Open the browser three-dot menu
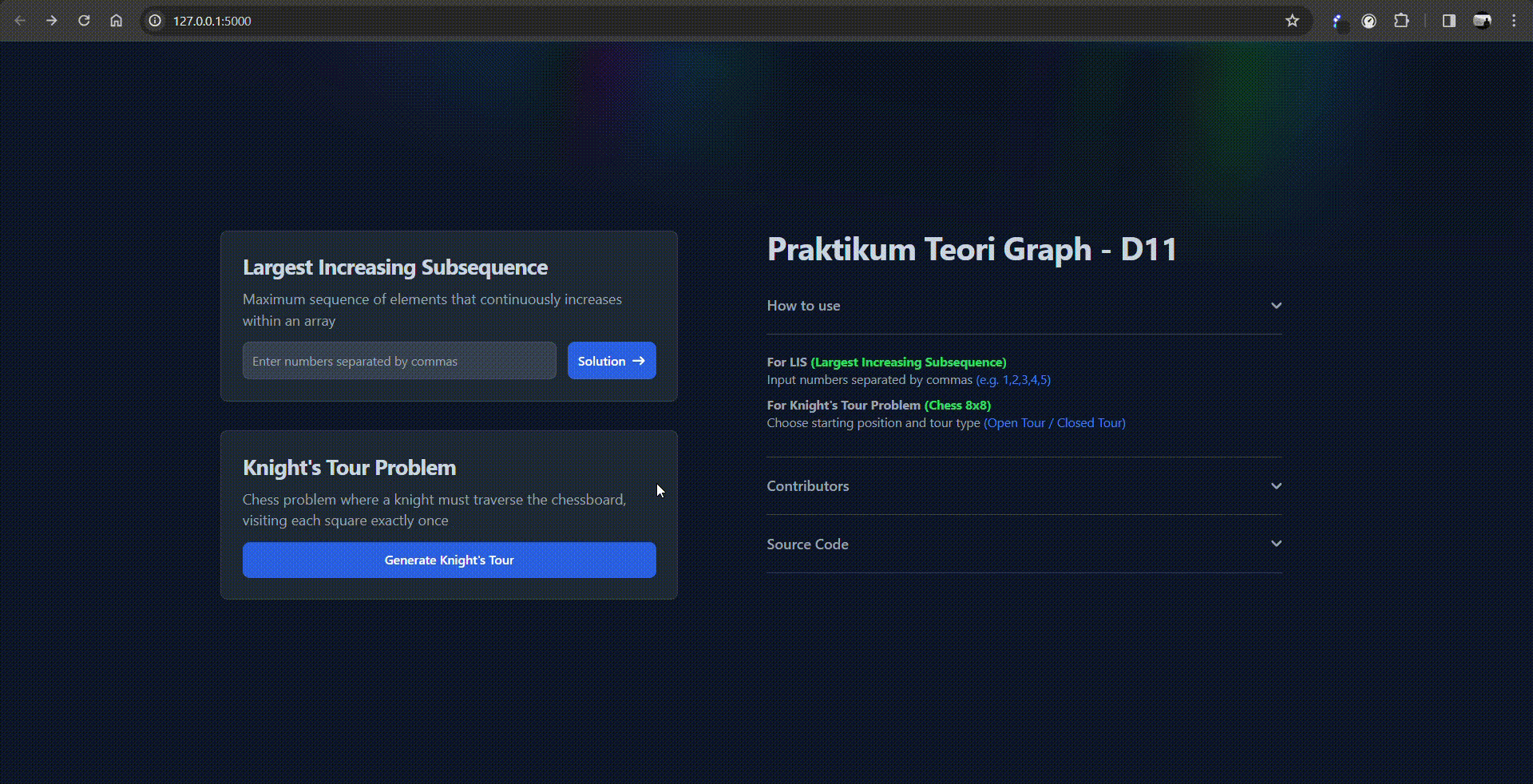Image resolution: width=1533 pixels, height=784 pixels. (x=1514, y=21)
